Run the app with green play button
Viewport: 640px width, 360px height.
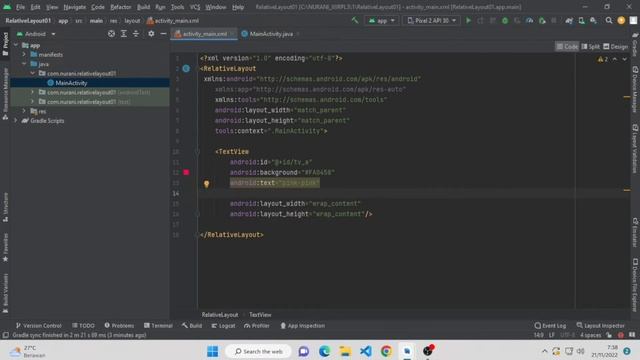468,20
